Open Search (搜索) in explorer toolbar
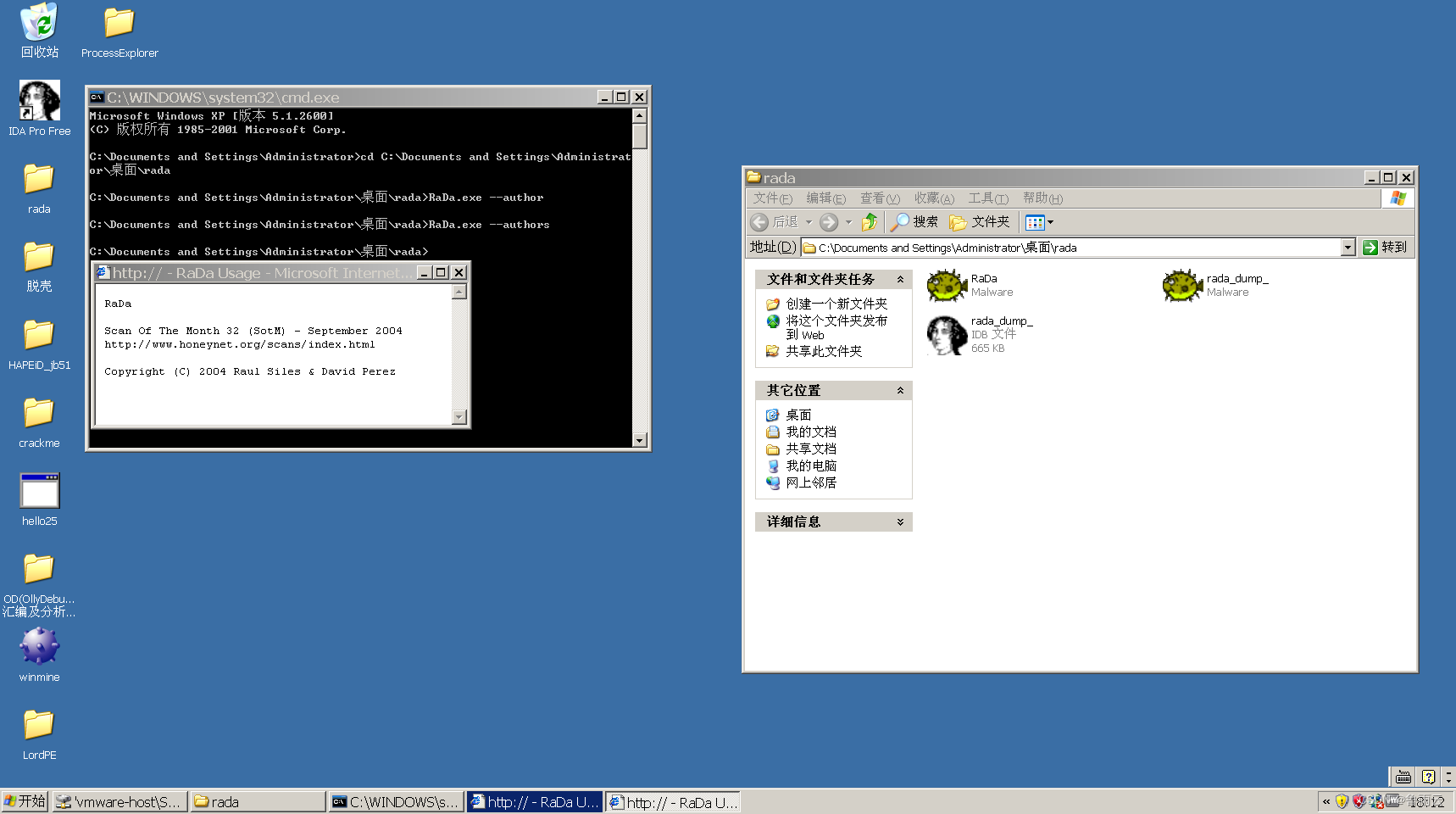 click(x=914, y=222)
